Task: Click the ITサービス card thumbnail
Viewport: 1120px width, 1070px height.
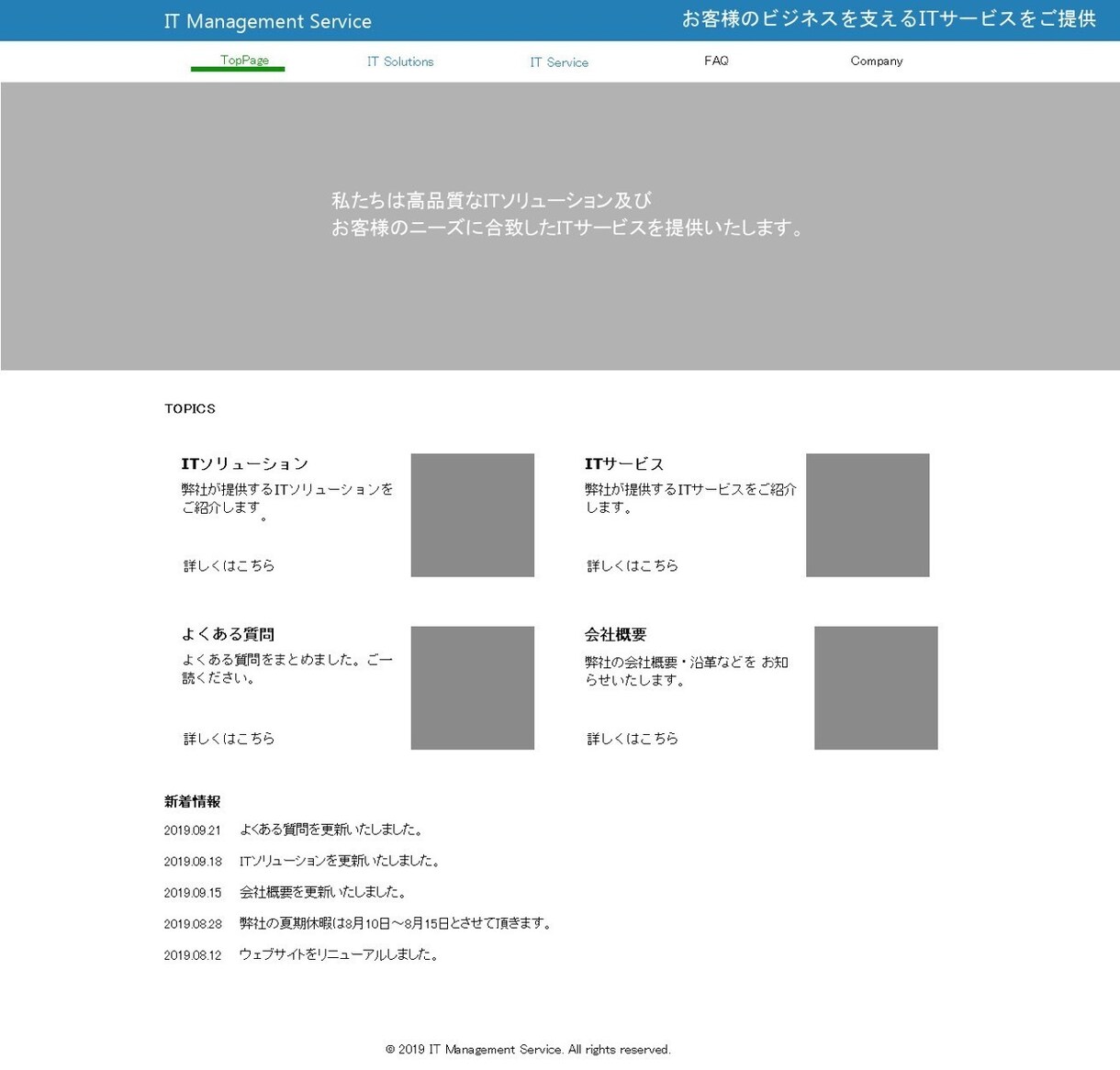Action: point(868,515)
